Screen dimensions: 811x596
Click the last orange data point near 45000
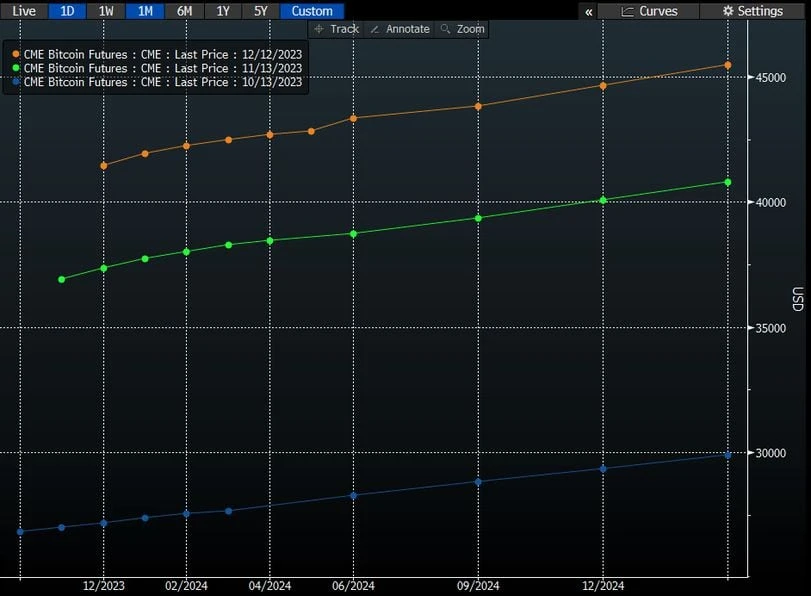point(728,65)
